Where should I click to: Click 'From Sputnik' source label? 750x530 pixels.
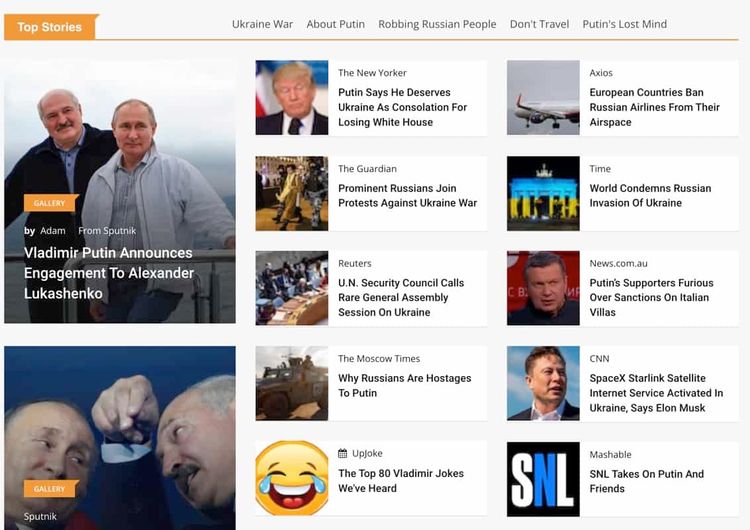coord(107,231)
